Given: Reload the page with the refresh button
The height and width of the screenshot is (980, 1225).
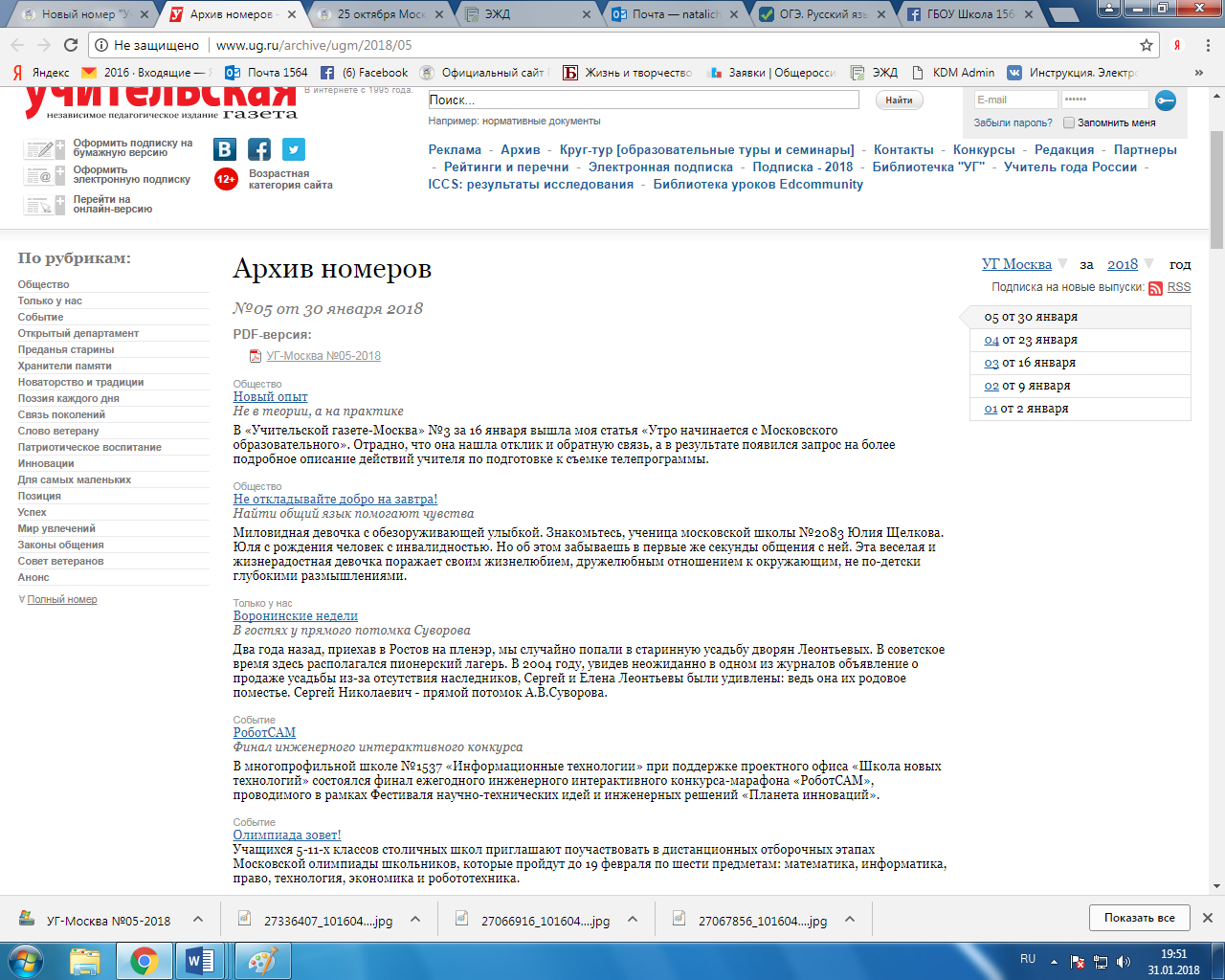Looking at the screenshot, I should (x=71, y=45).
